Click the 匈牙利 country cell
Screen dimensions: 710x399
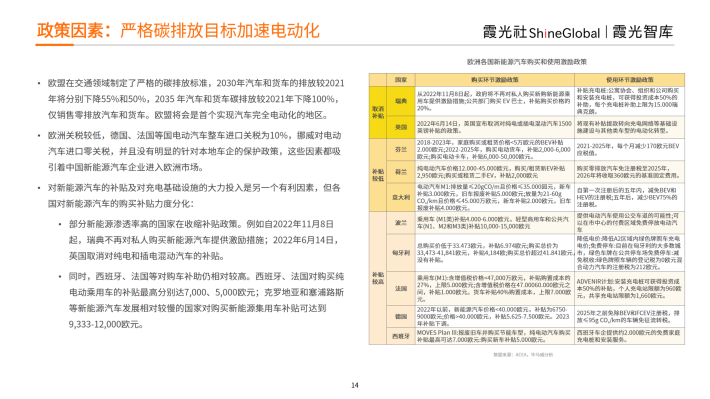(401, 253)
